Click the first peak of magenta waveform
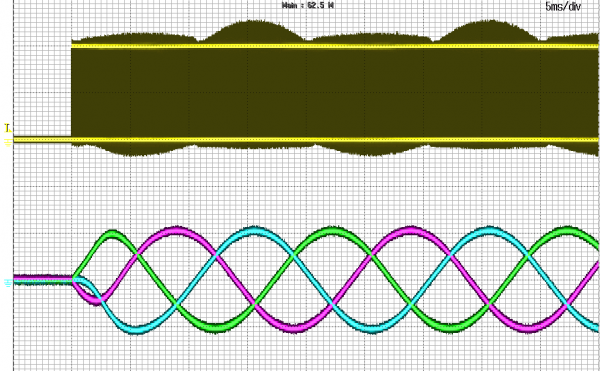Screen dimensions: 600x371 click(x=176, y=230)
